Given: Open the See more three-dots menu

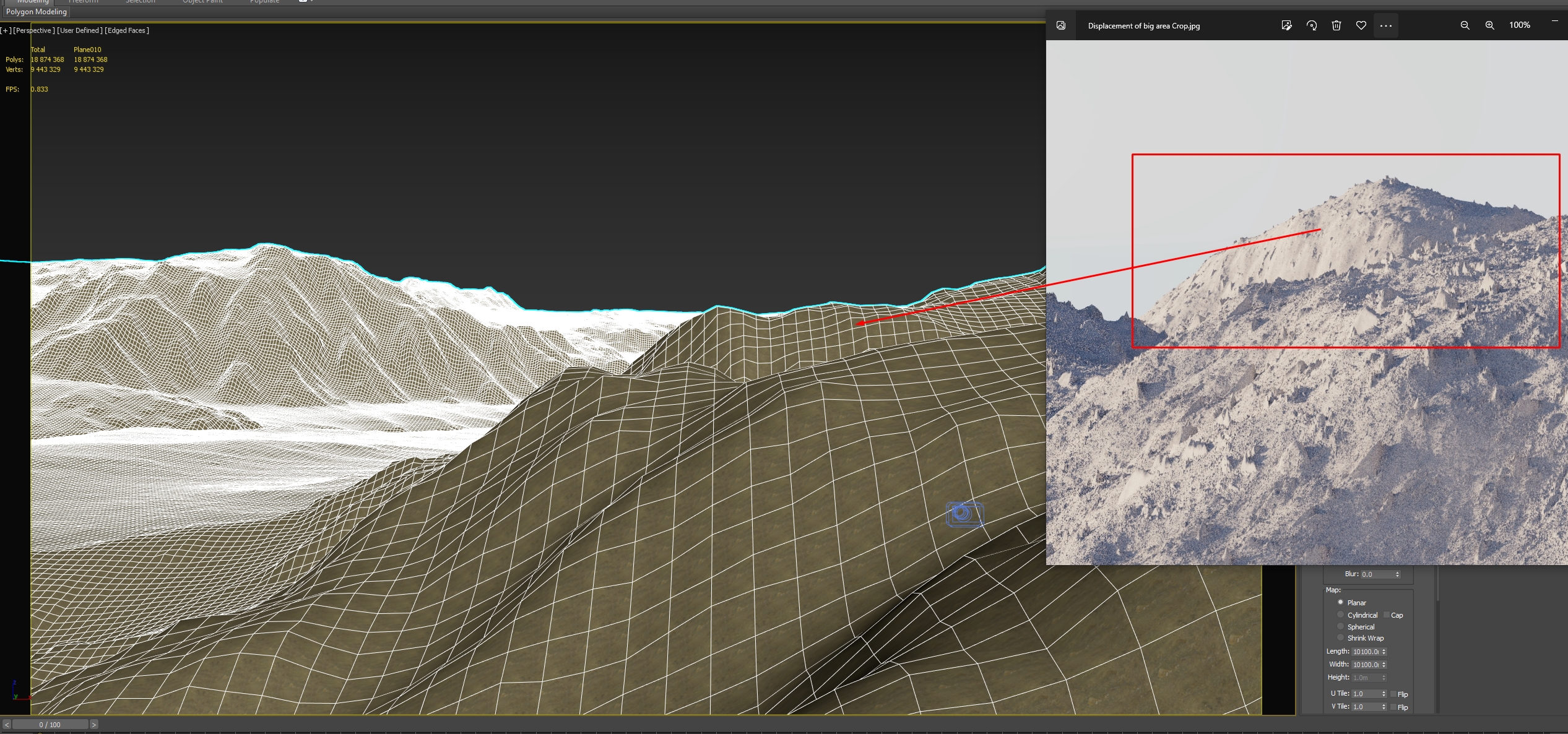Looking at the screenshot, I should tap(1386, 25).
